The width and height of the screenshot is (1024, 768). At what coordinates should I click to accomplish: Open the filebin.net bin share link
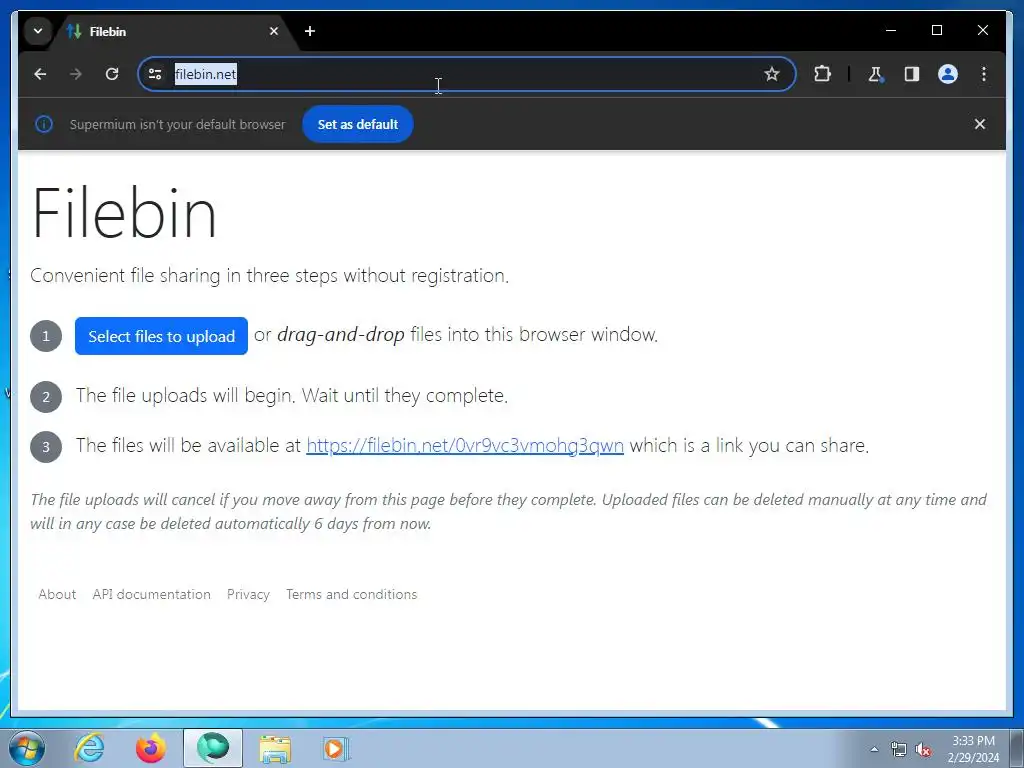tap(465, 445)
